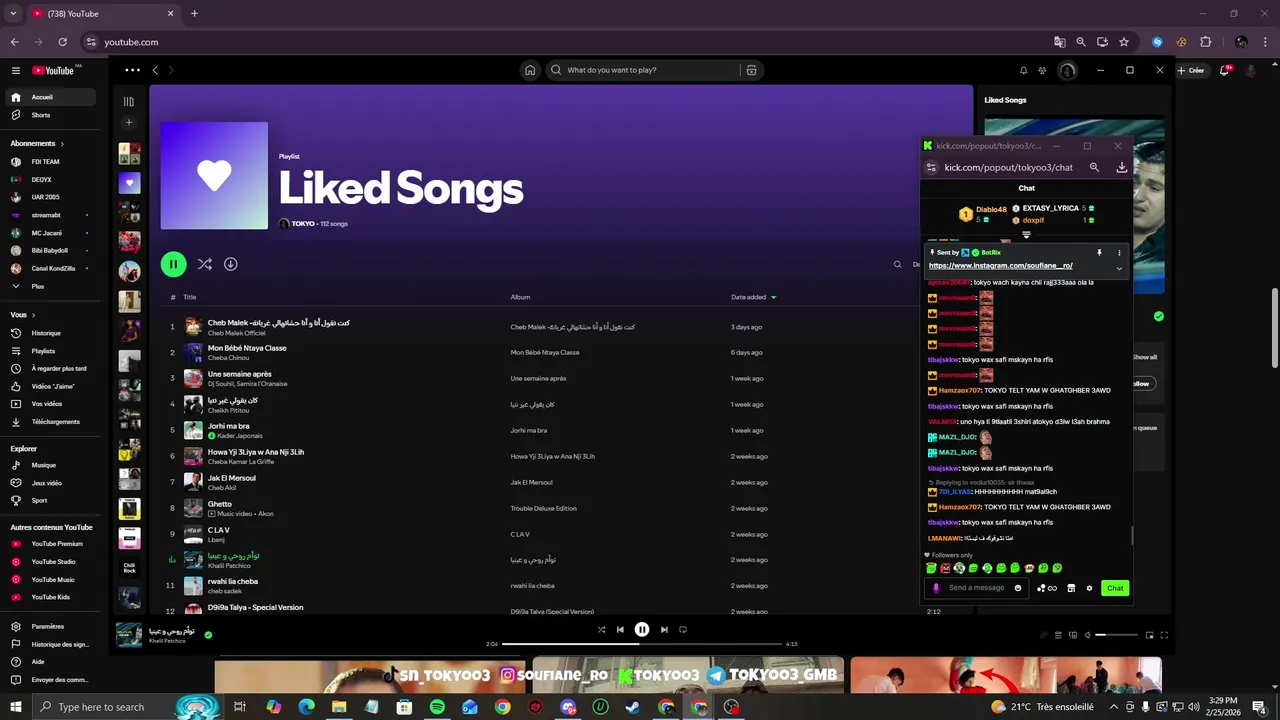Expand Abonnements section chevron
Viewport: 1280px width, 720px height.
click(62, 144)
